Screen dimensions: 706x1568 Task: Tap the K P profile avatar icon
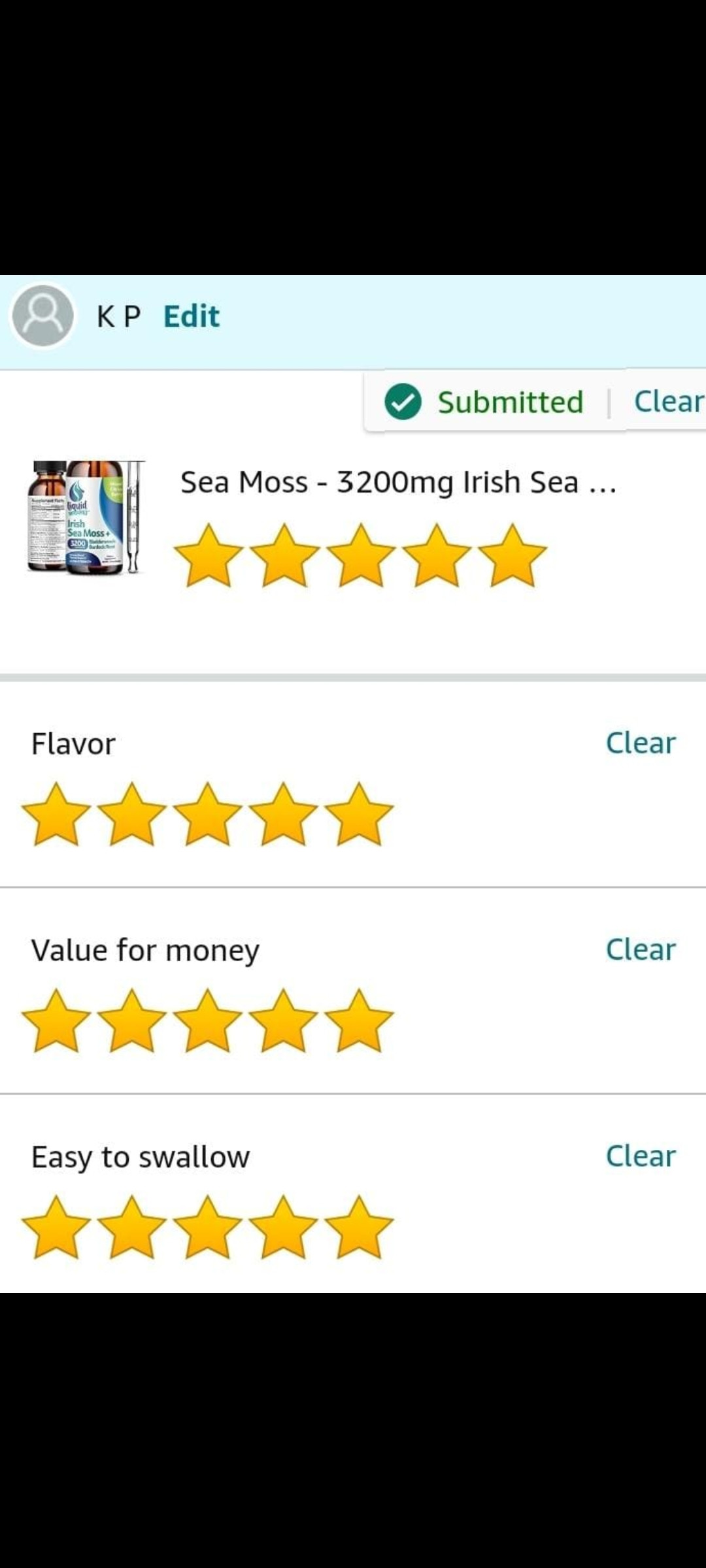(x=43, y=316)
